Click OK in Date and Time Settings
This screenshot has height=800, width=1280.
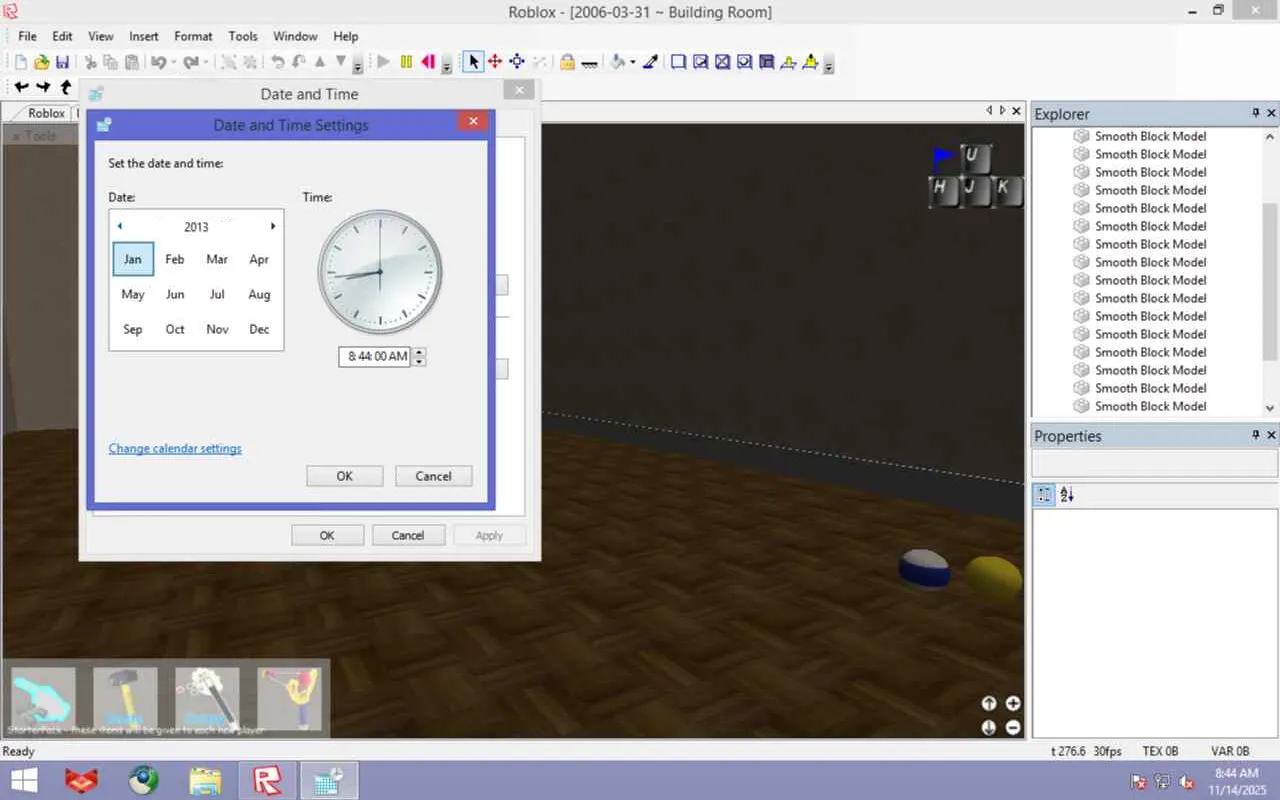[x=345, y=476]
